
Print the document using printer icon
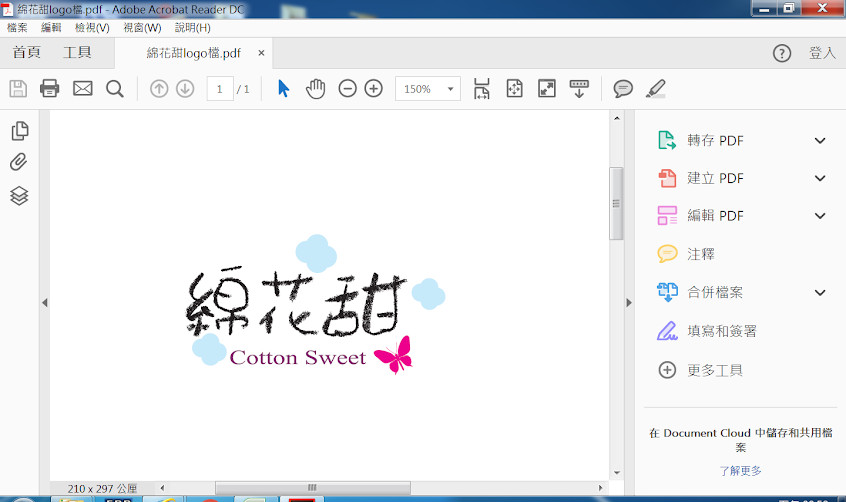(50, 89)
